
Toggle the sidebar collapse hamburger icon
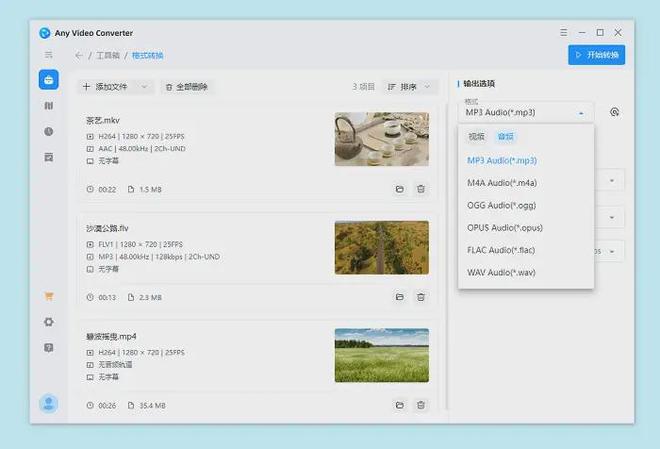pyautogui.click(x=48, y=54)
